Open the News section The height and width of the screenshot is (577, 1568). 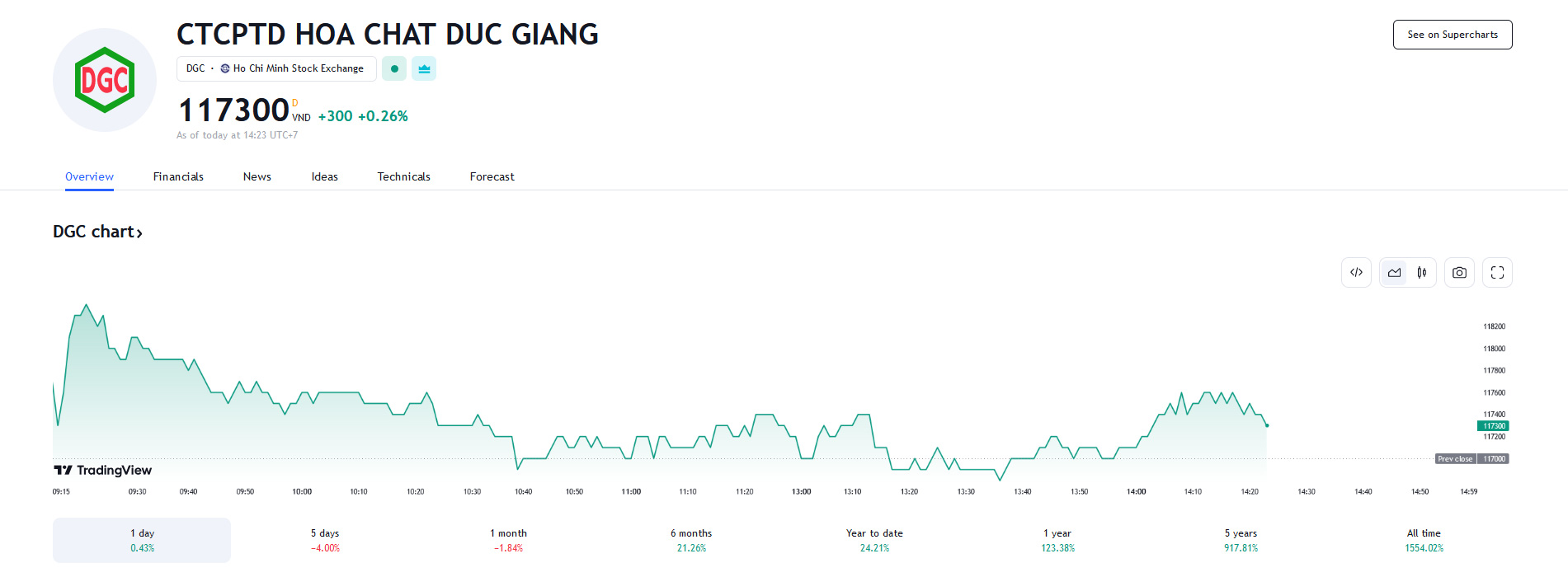pyautogui.click(x=257, y=176)
